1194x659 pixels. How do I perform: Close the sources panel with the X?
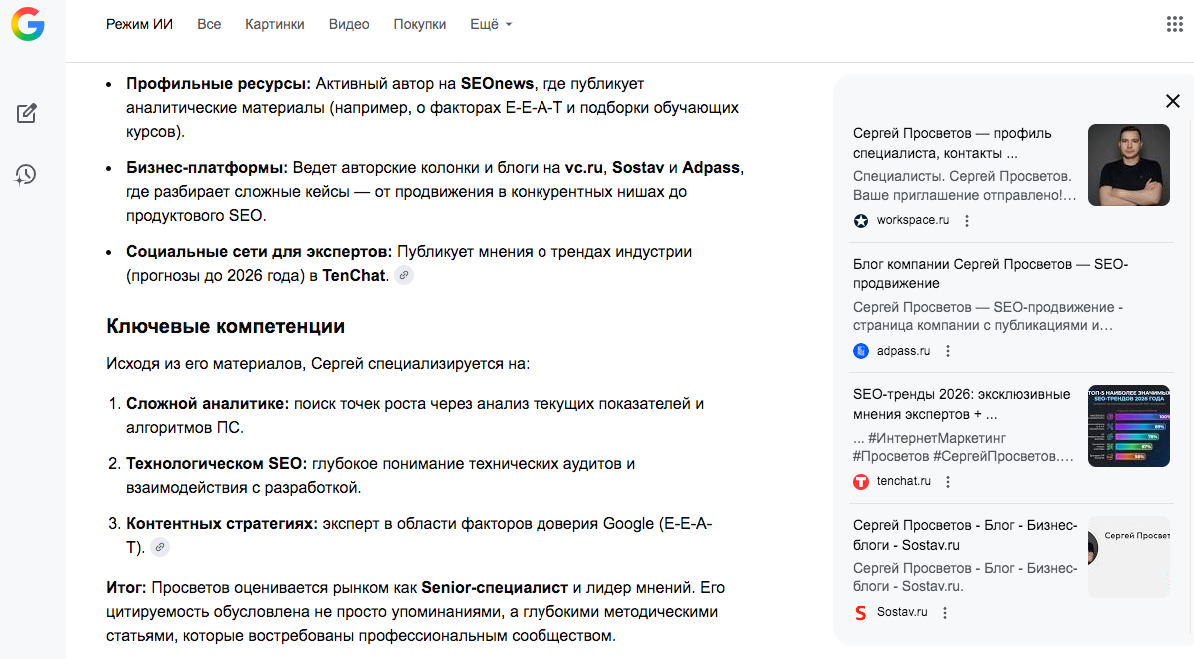click(1172, 101)
